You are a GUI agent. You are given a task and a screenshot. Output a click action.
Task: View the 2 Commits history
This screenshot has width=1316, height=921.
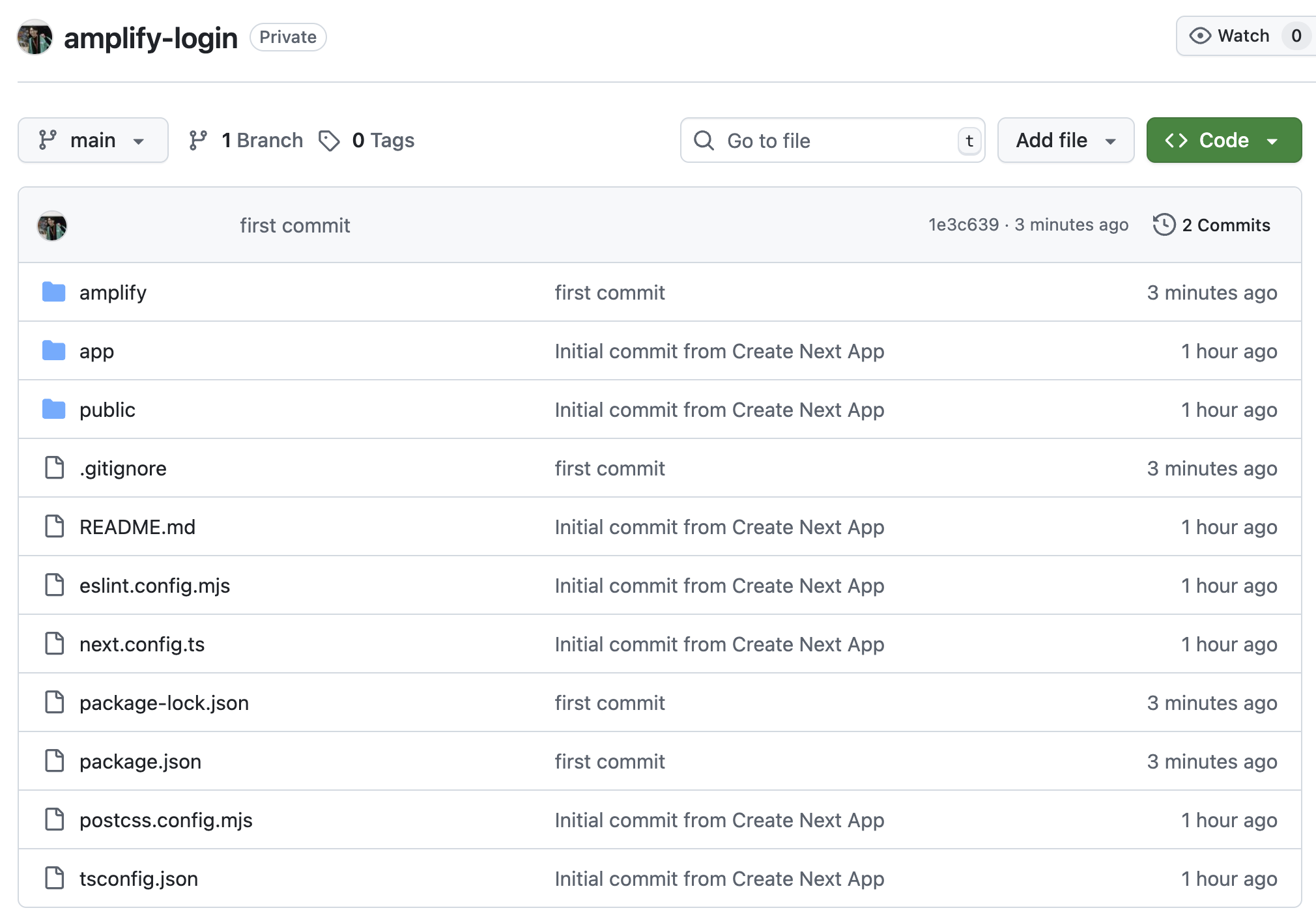(x=1225, y=225)
